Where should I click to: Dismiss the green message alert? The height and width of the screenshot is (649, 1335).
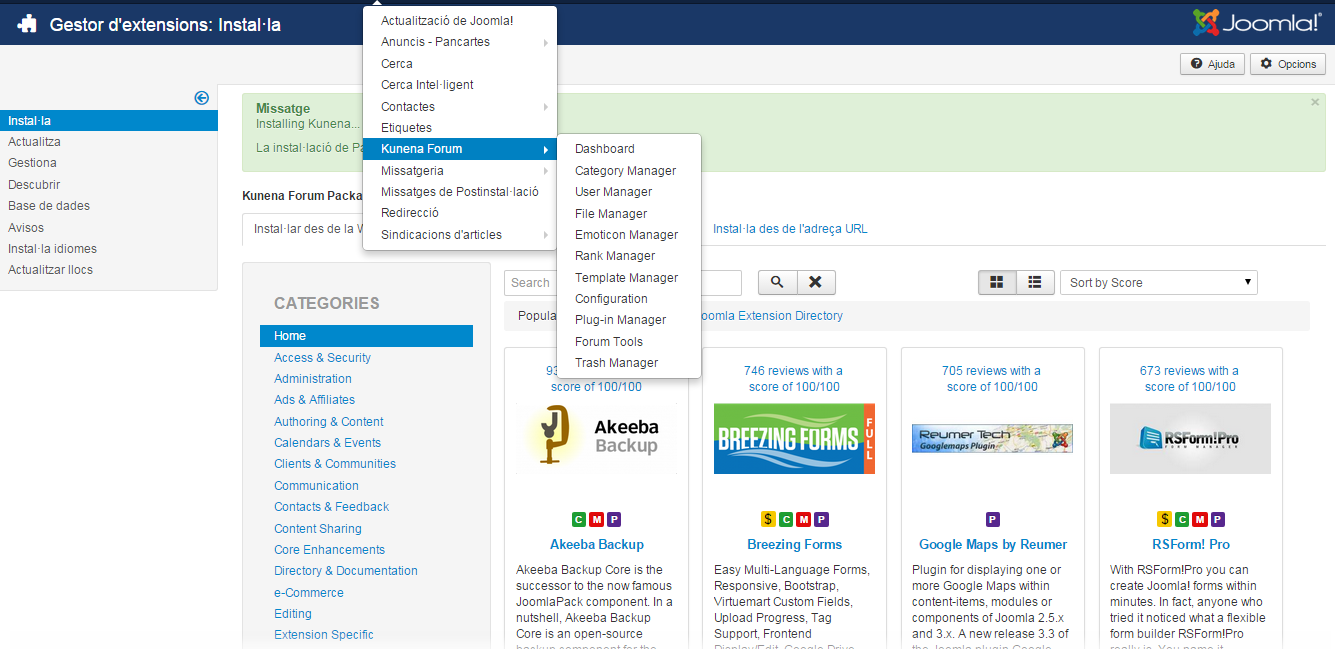point(1314,102)
